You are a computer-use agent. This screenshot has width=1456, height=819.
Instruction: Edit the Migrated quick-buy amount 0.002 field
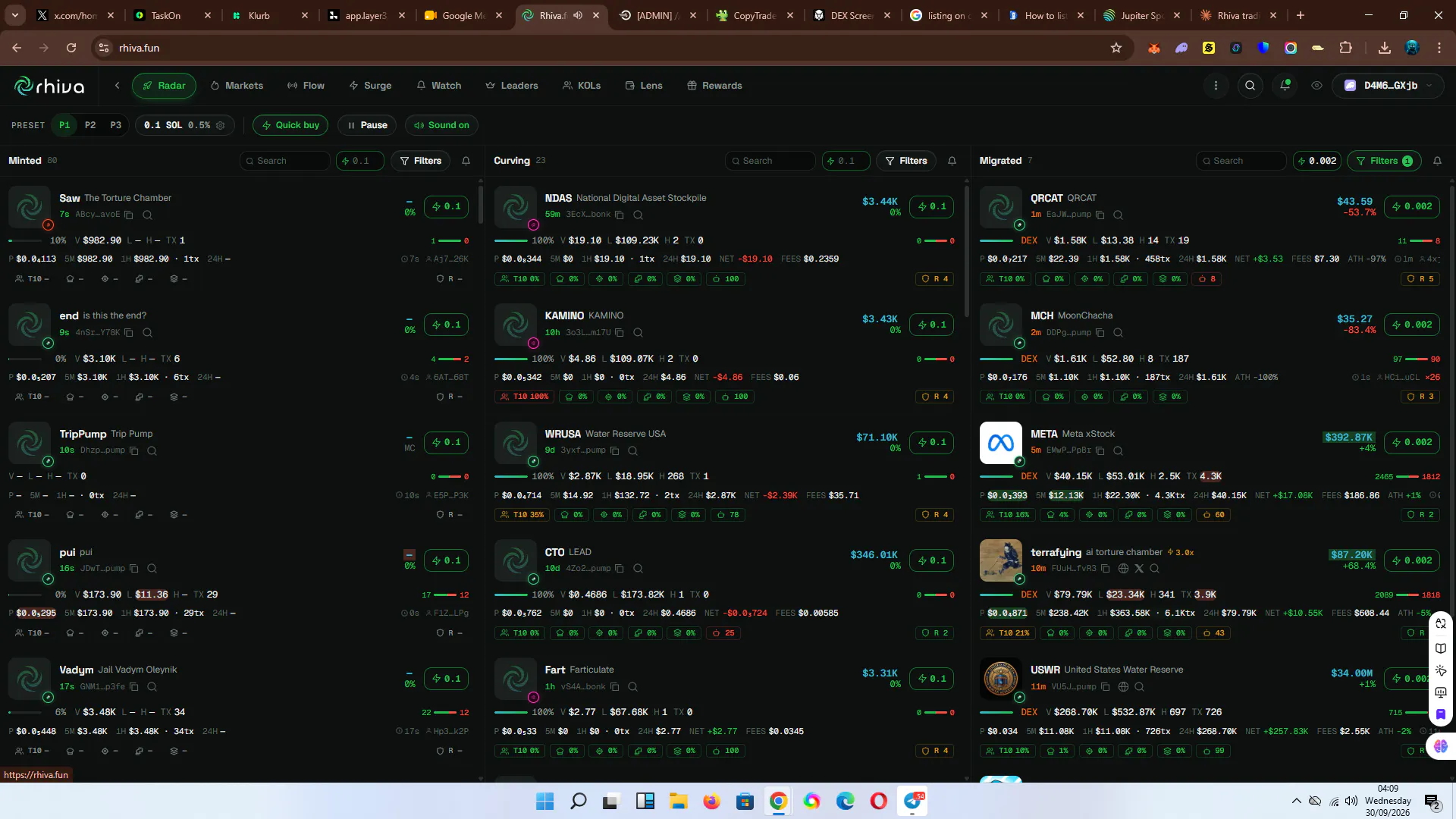[x=1317, y=161]
